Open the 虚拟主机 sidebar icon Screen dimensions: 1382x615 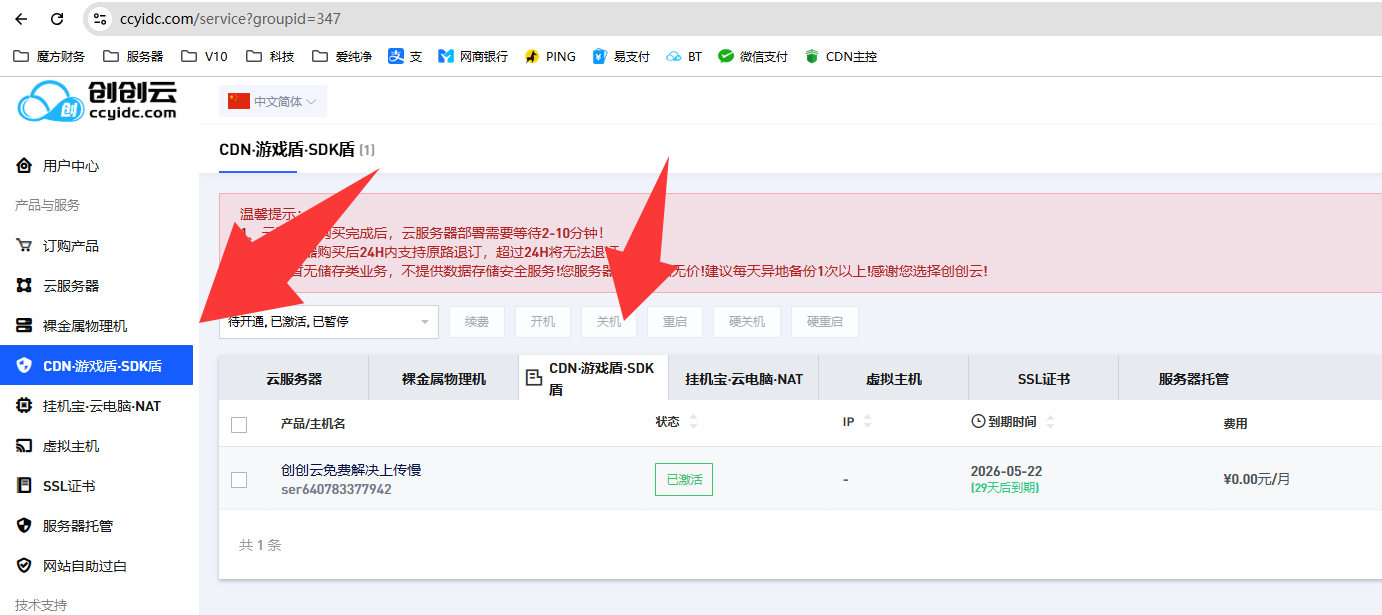coord(25,446)
